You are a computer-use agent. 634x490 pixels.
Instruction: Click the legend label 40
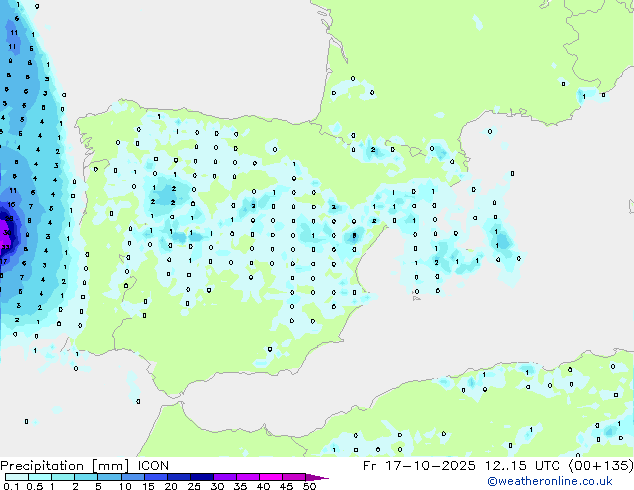(x=263, y=486)
